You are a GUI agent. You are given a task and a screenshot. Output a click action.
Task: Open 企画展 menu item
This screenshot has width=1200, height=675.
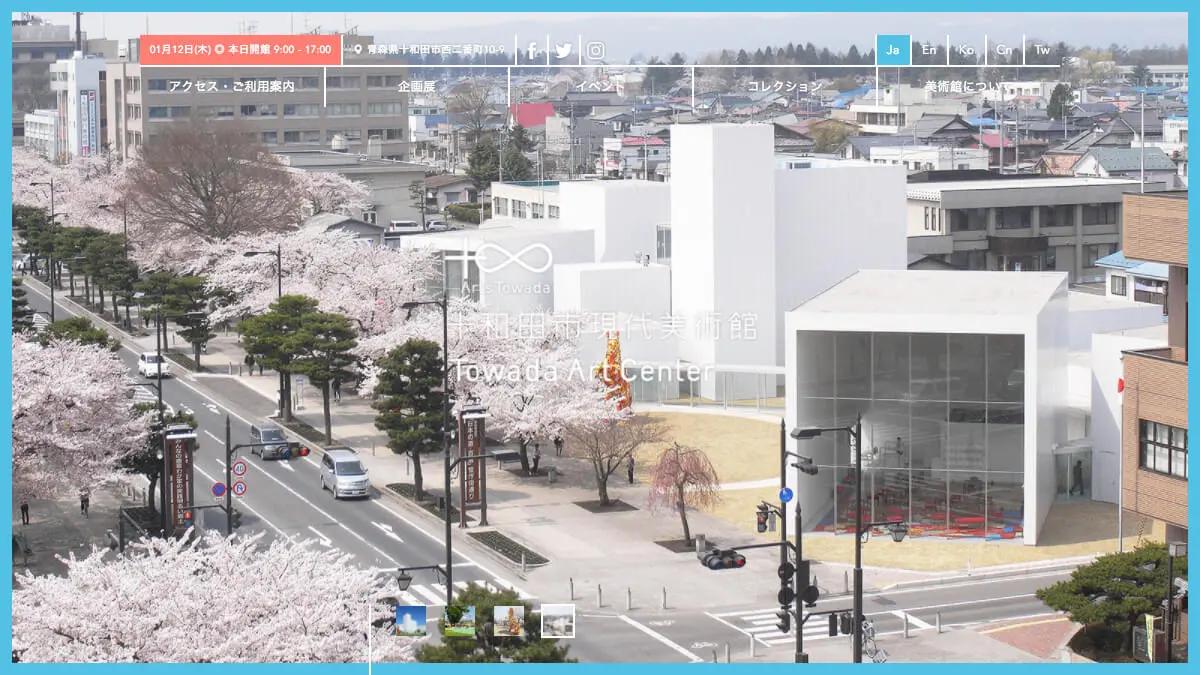[417, 86]
